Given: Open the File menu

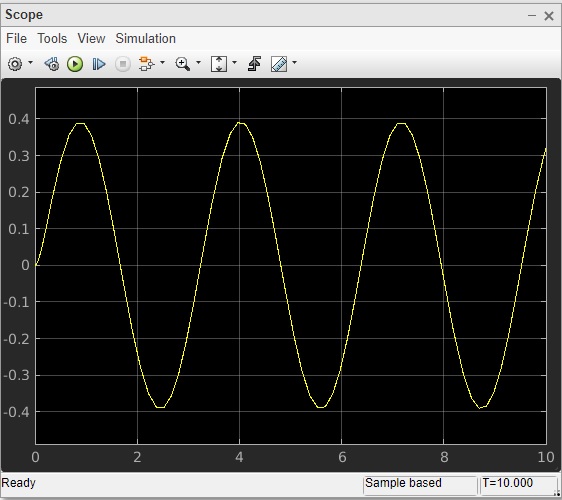Looking at the screenshot, I should click(x=16, y=38).
